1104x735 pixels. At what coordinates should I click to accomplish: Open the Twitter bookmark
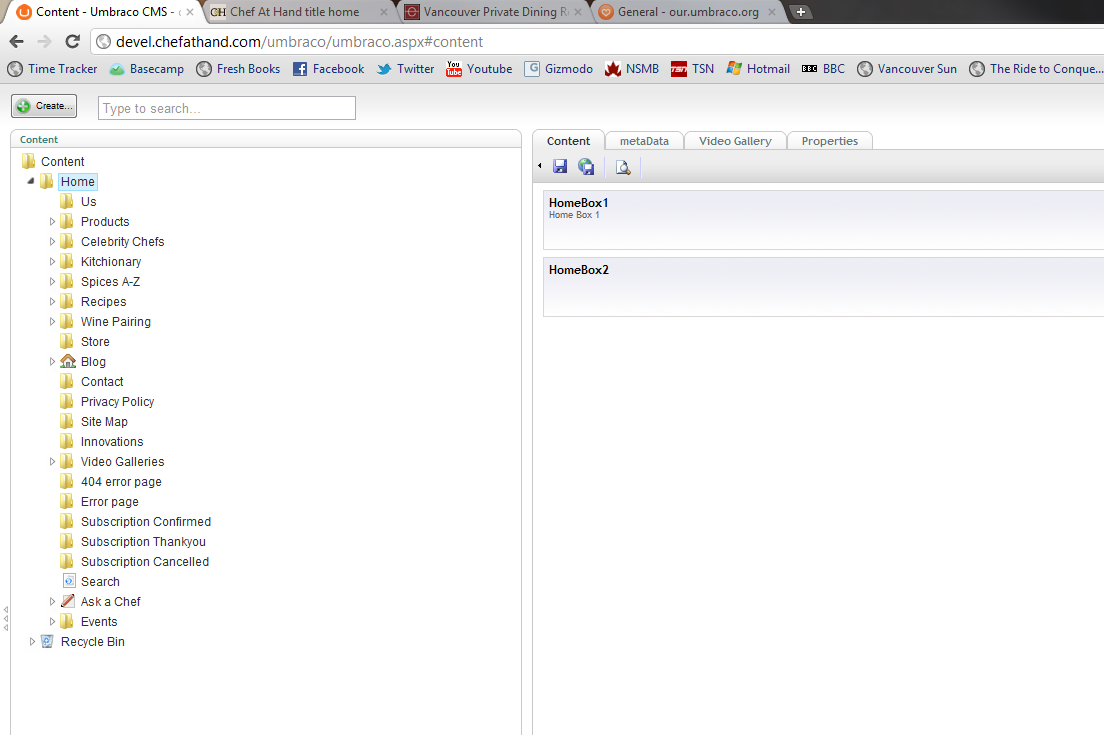pos(405,69)
